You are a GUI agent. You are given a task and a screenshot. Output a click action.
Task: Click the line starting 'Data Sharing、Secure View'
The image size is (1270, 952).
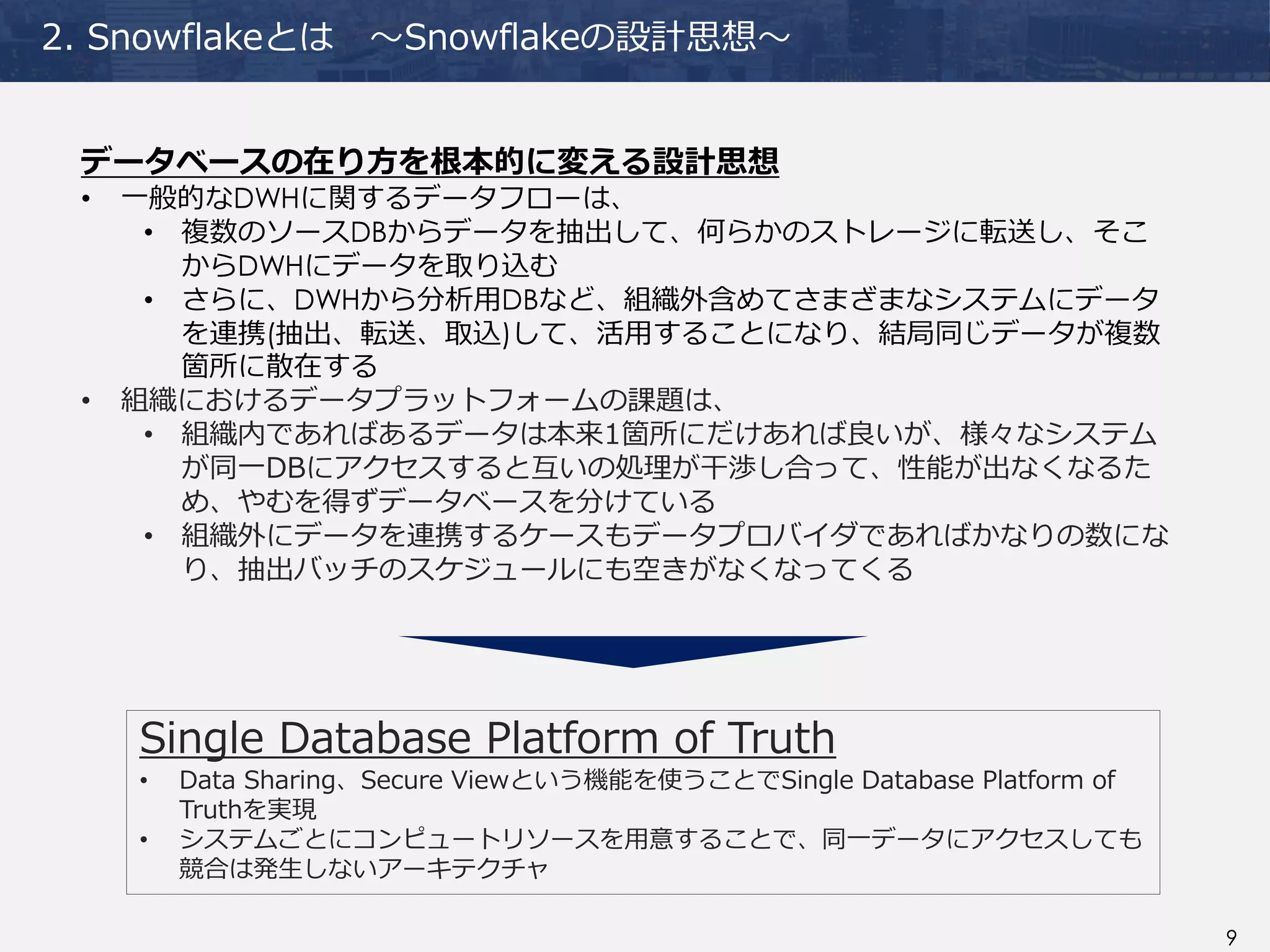(x=647, y=780)
